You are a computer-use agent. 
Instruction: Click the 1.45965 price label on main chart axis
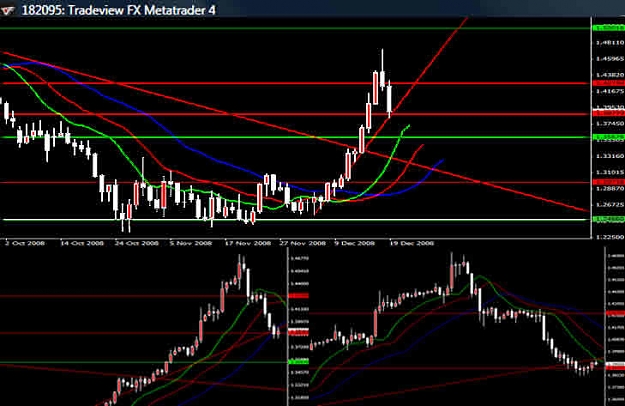(x=610, y=59)
